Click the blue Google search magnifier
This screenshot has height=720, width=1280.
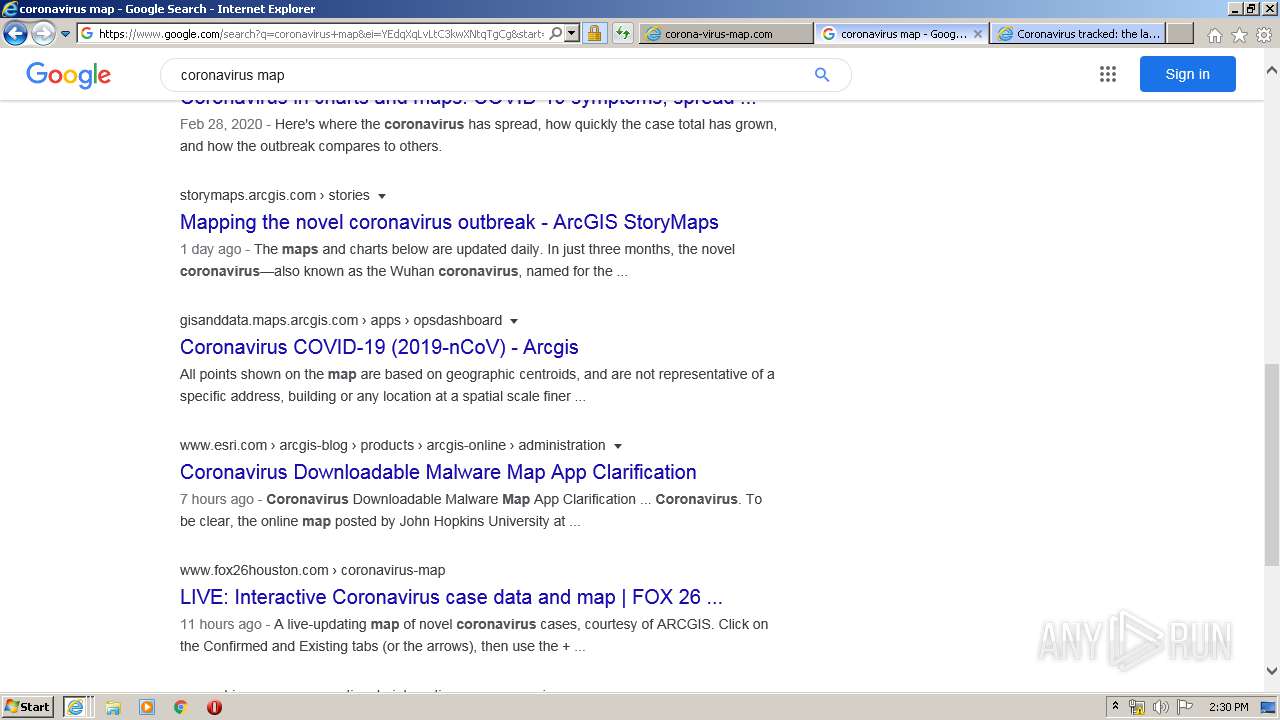click(822, 75)
